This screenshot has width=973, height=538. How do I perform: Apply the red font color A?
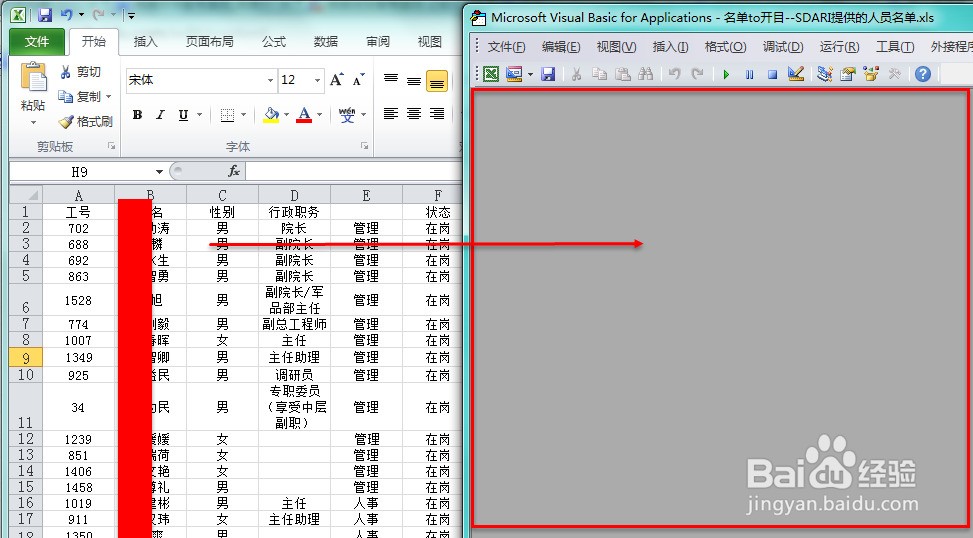(304, 115)
